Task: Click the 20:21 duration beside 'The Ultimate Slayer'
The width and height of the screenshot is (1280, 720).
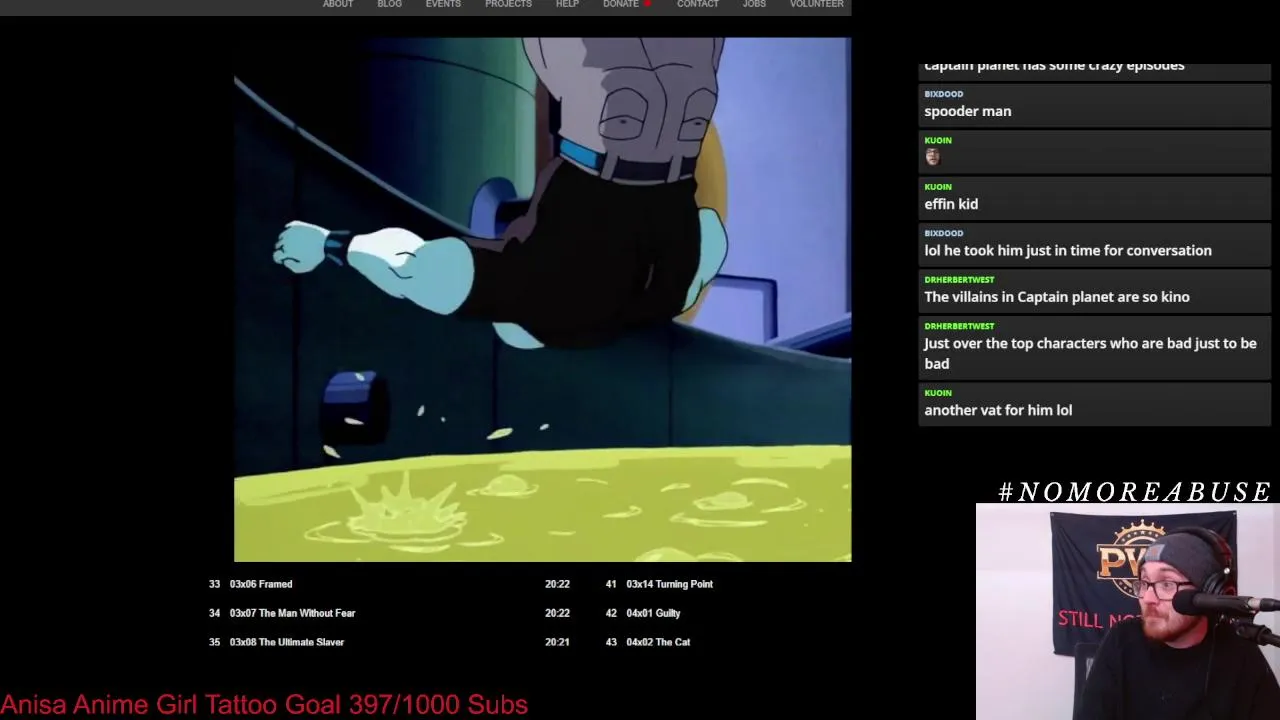Action: point(557,642)
